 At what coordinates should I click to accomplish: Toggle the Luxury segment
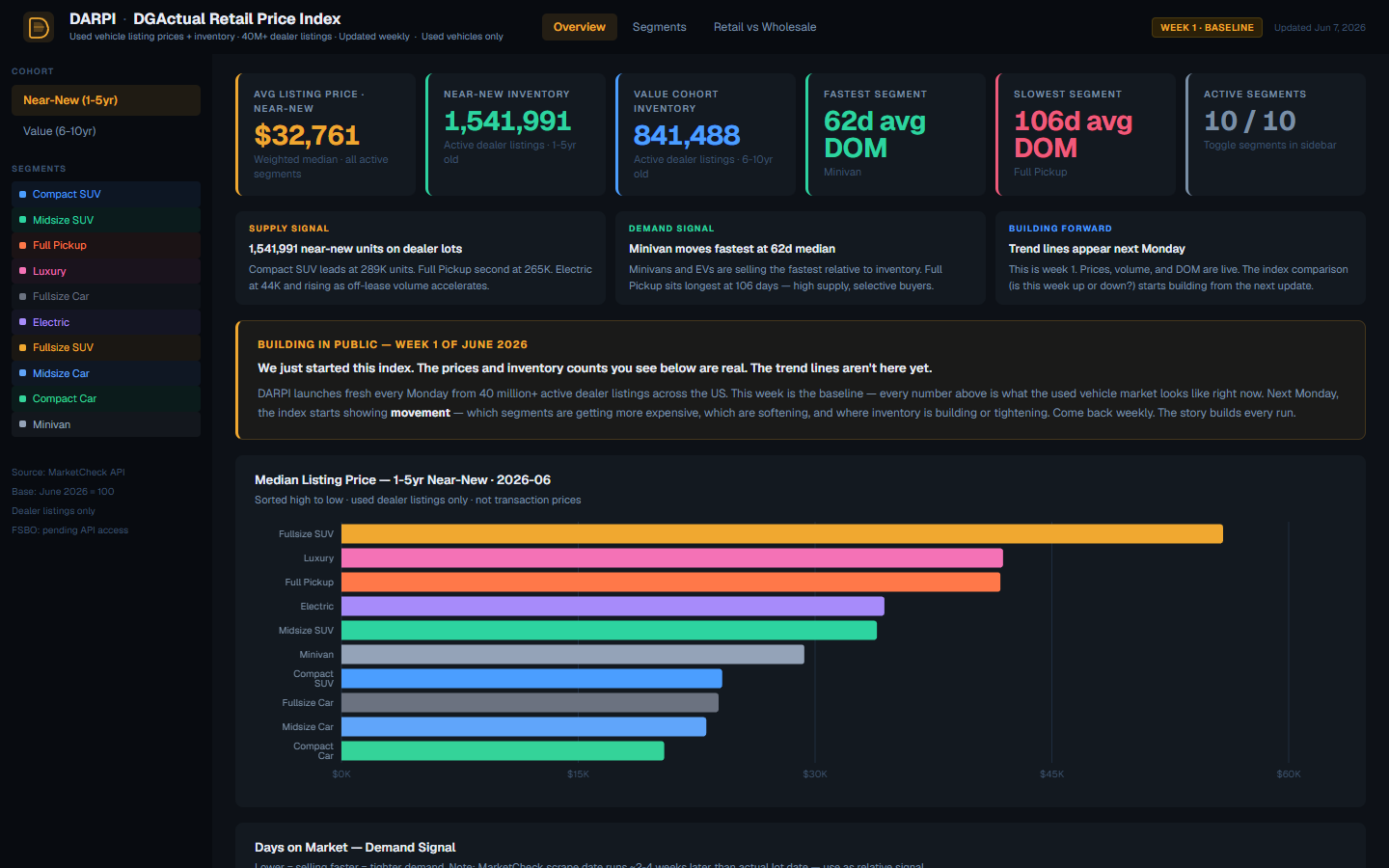coord(106,271)
